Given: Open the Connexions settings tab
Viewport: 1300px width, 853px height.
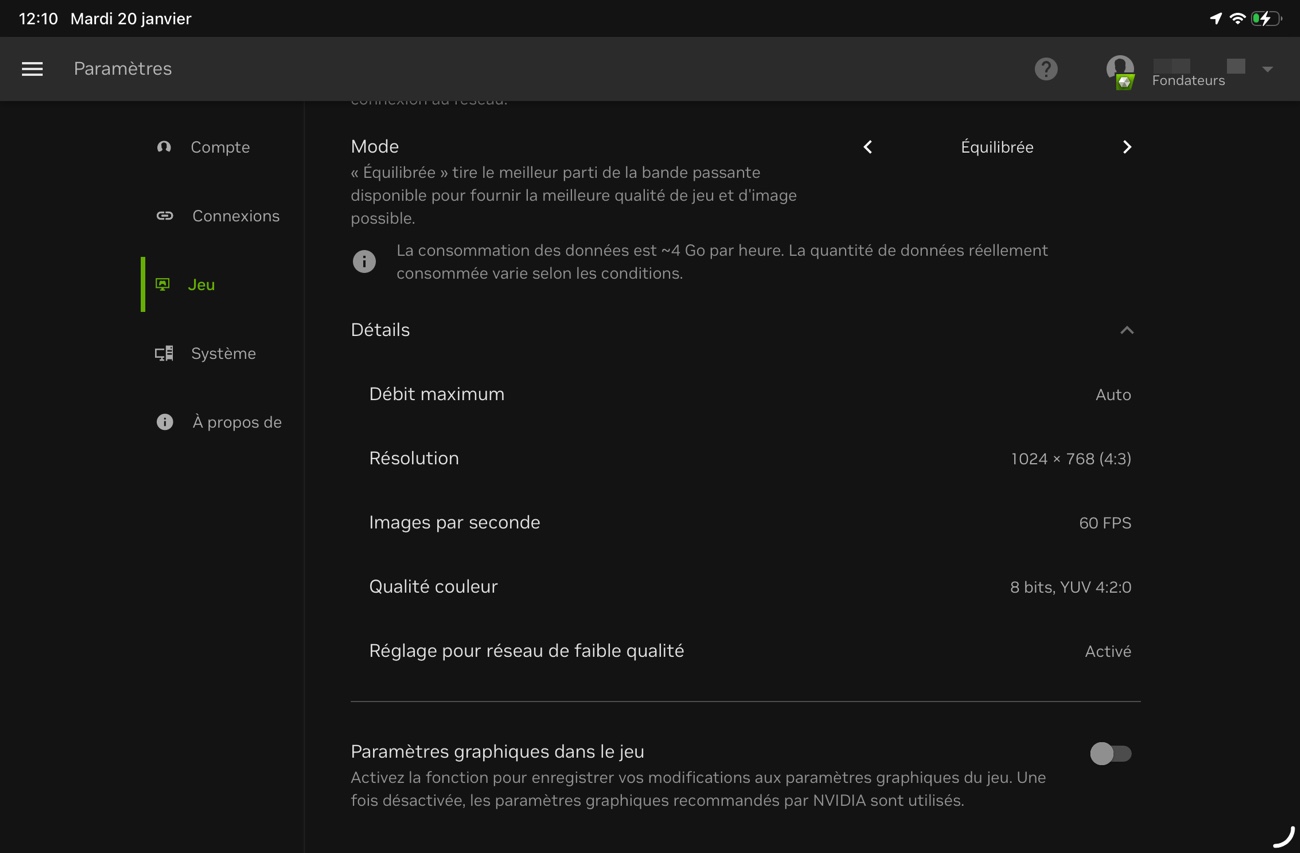Looking at the screenshot, I should click(x=235, y=216).
